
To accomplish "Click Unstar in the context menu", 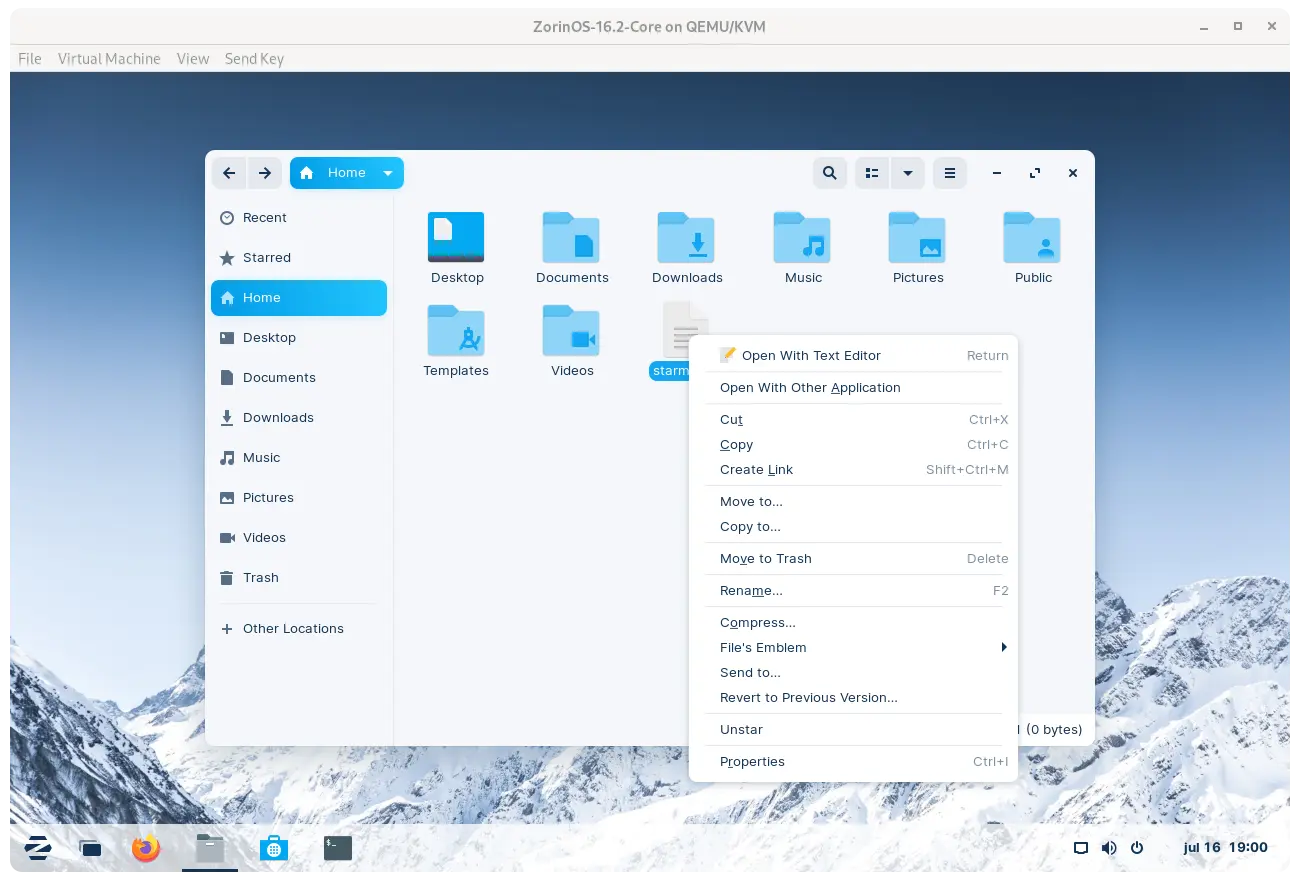I will pyautogui.click(x=854, y=730).
